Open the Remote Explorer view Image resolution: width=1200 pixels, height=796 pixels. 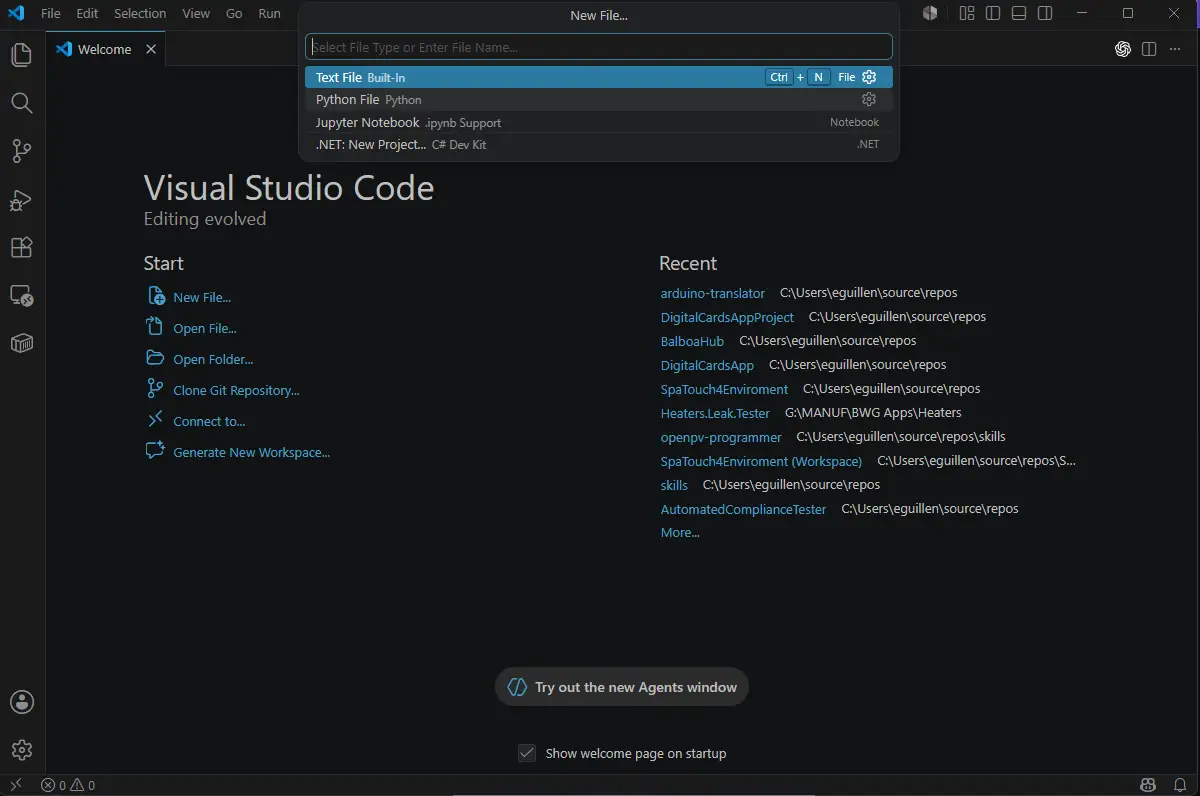click(21, 296)
